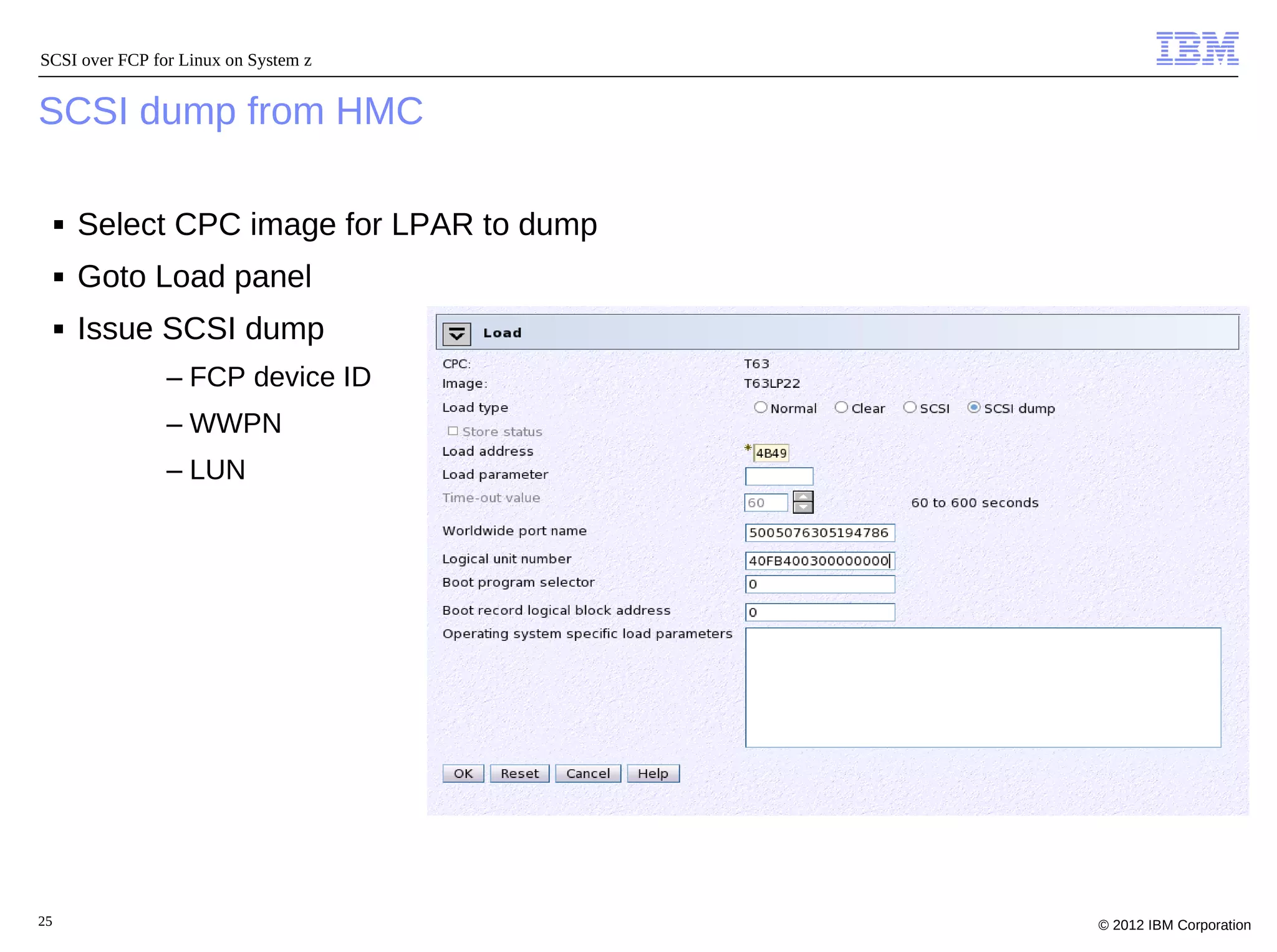This screenshot has width=1277, height=952.
Task: Click the slide number 25
Action: (45, 921)
